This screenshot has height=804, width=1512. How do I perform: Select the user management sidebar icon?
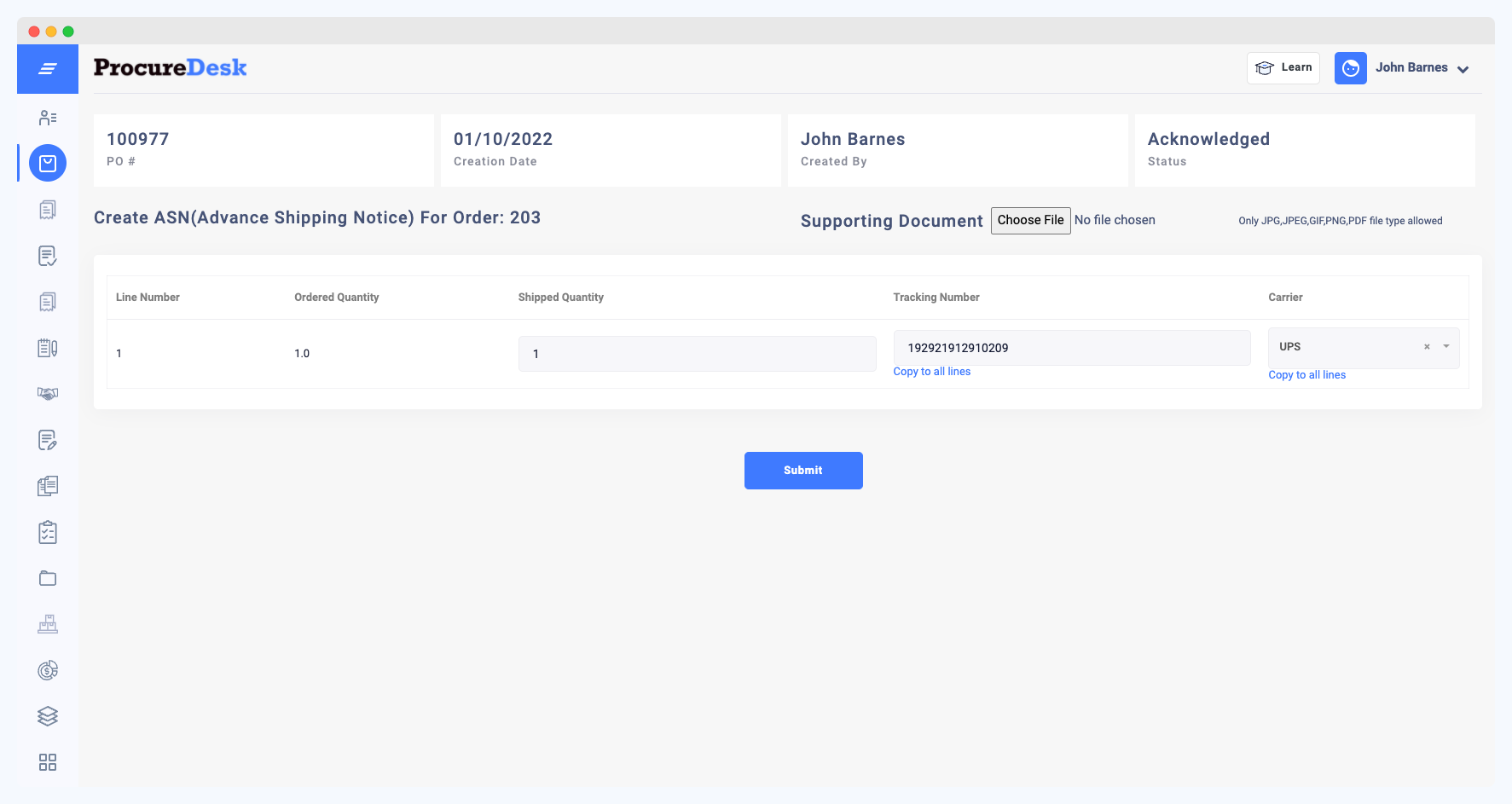coord(47,118)
